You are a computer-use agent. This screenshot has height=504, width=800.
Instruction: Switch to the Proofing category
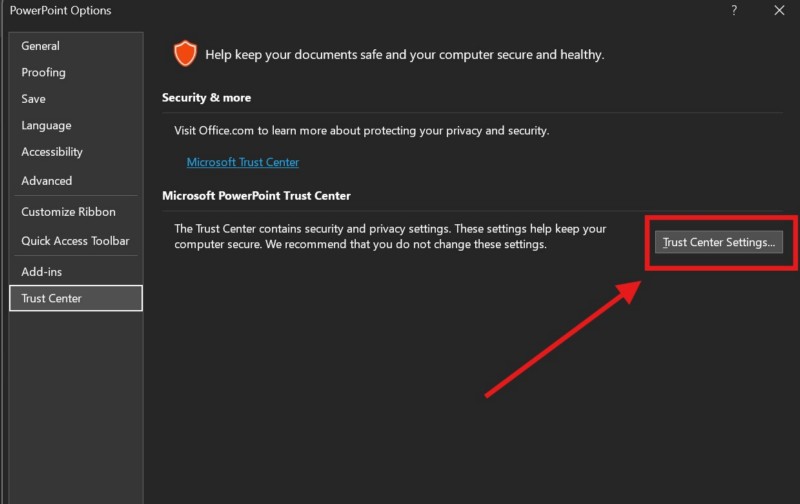(44, 72)
